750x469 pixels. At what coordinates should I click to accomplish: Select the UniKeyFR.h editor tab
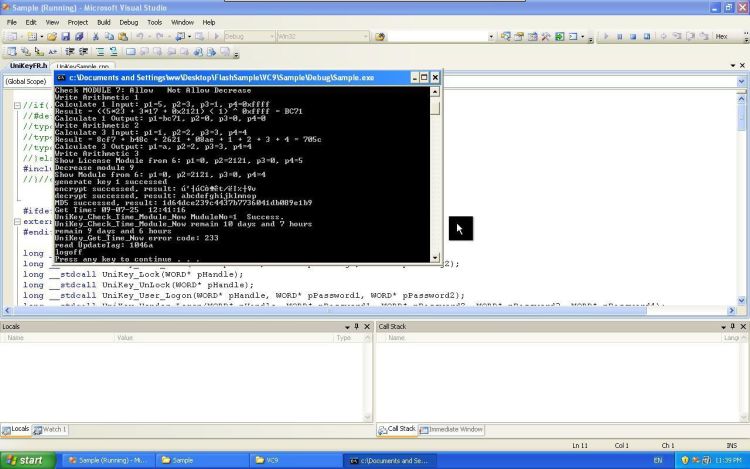pos(28,65)
